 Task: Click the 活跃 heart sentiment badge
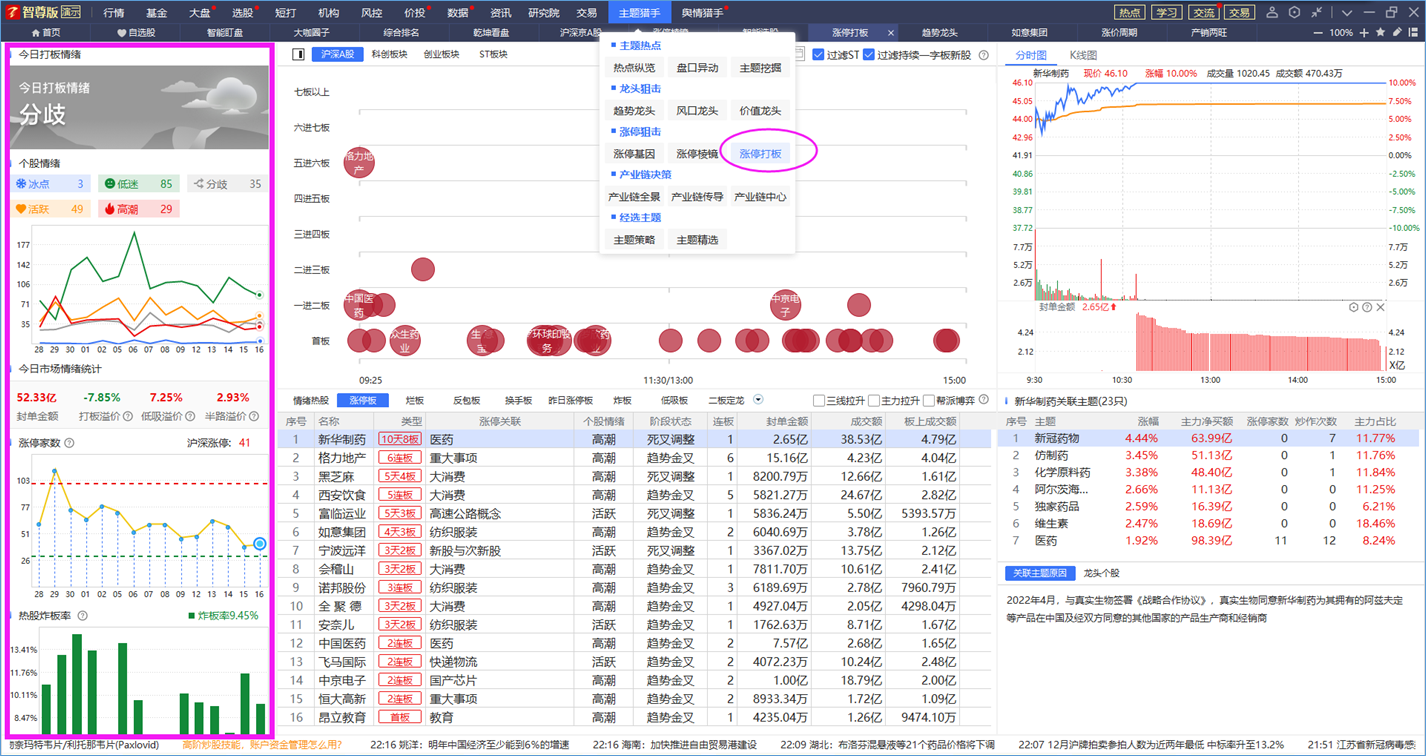(50, 209)
